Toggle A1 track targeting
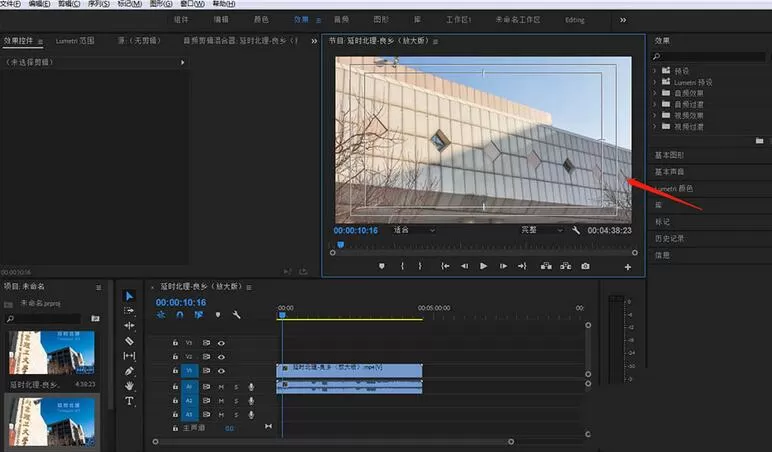772x452 pixels. coord(189,387)
